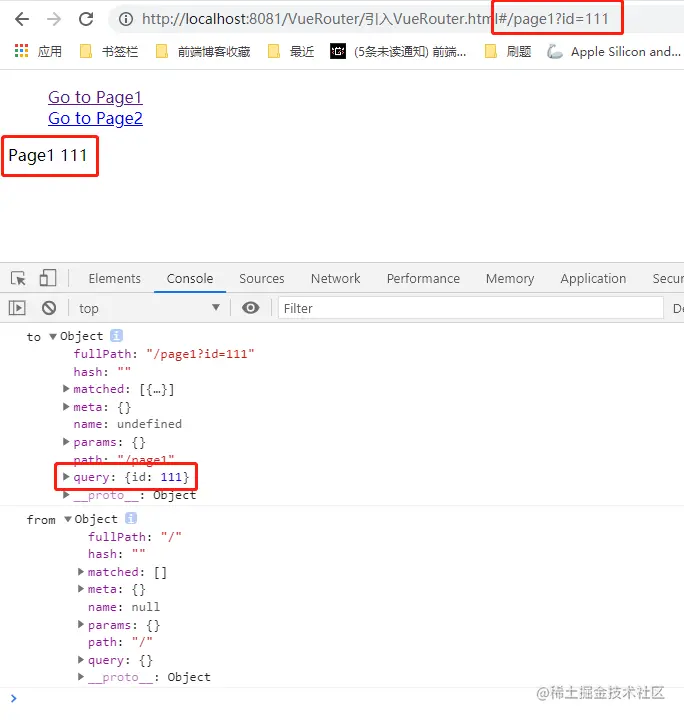The width and height of the screenshot is (684, 720).
Task: Activate the inspect element picker tool
Action: pos(18,278)
